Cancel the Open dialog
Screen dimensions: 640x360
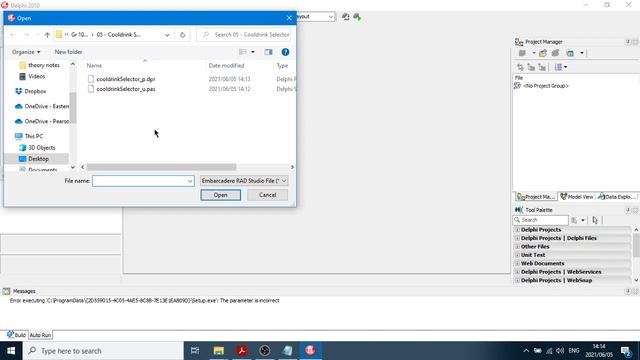(x=267, y=195)
